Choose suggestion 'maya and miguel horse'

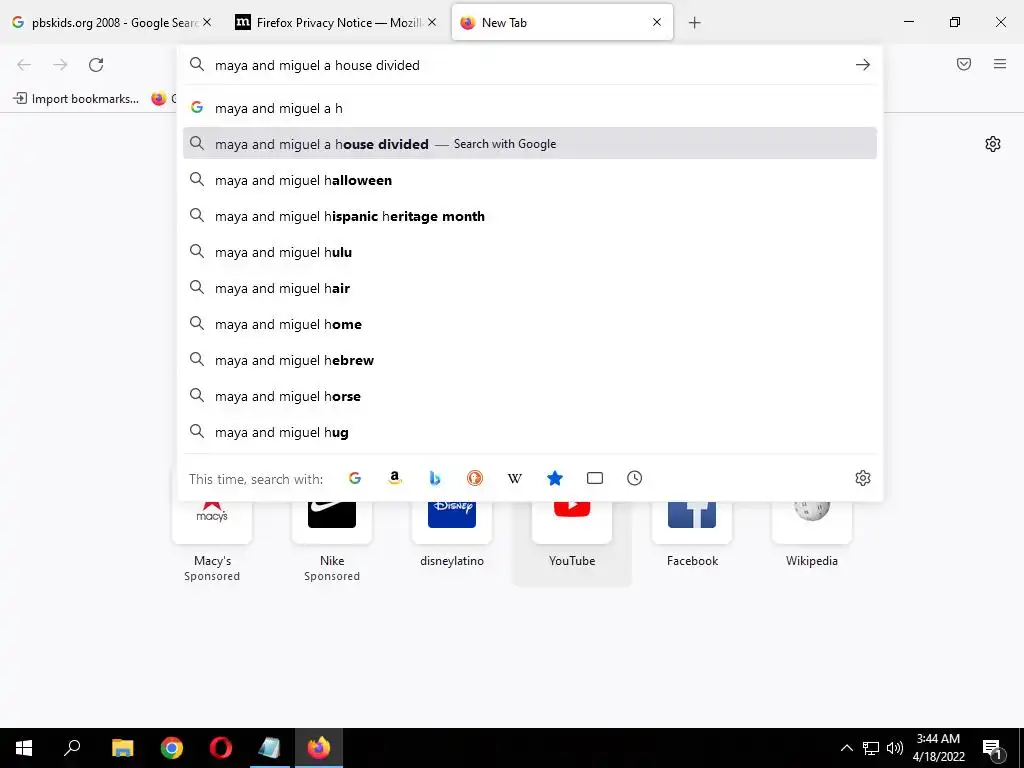tap(530, 396)
